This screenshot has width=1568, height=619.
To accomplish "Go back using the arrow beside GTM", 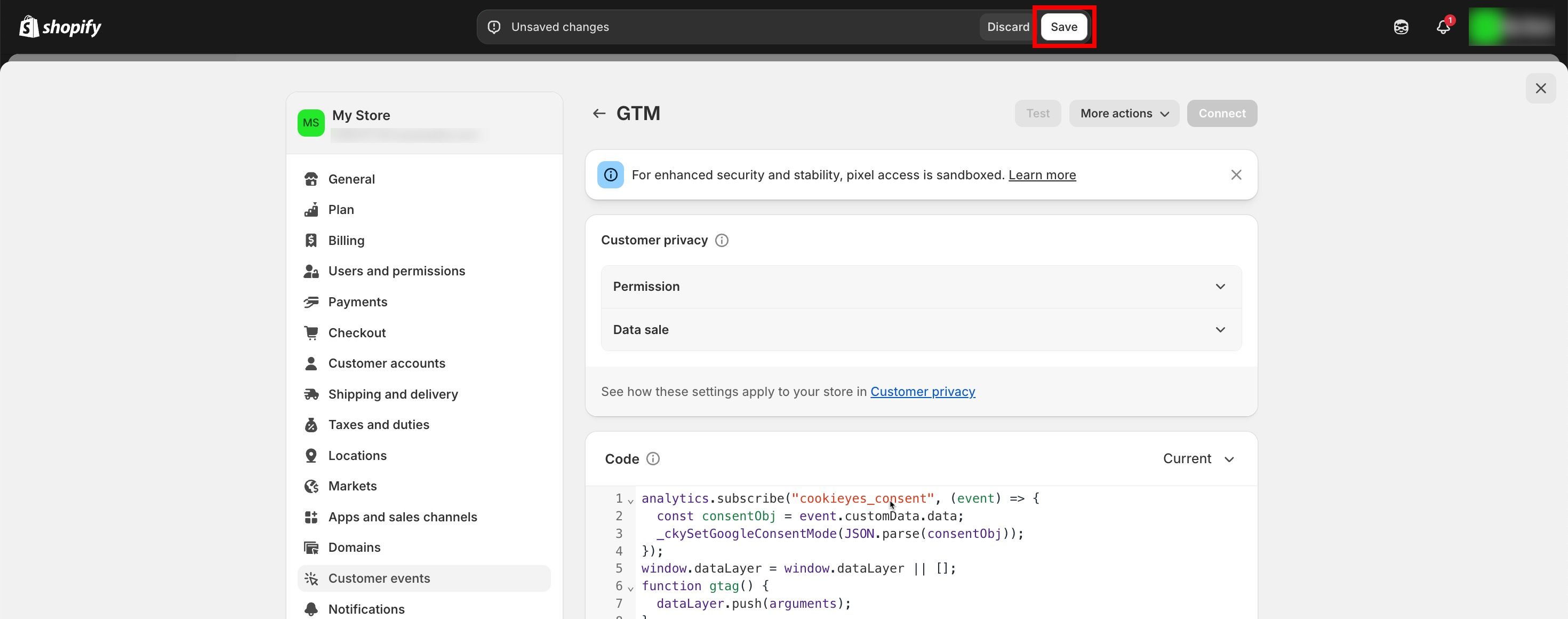I will pos(599,113).
